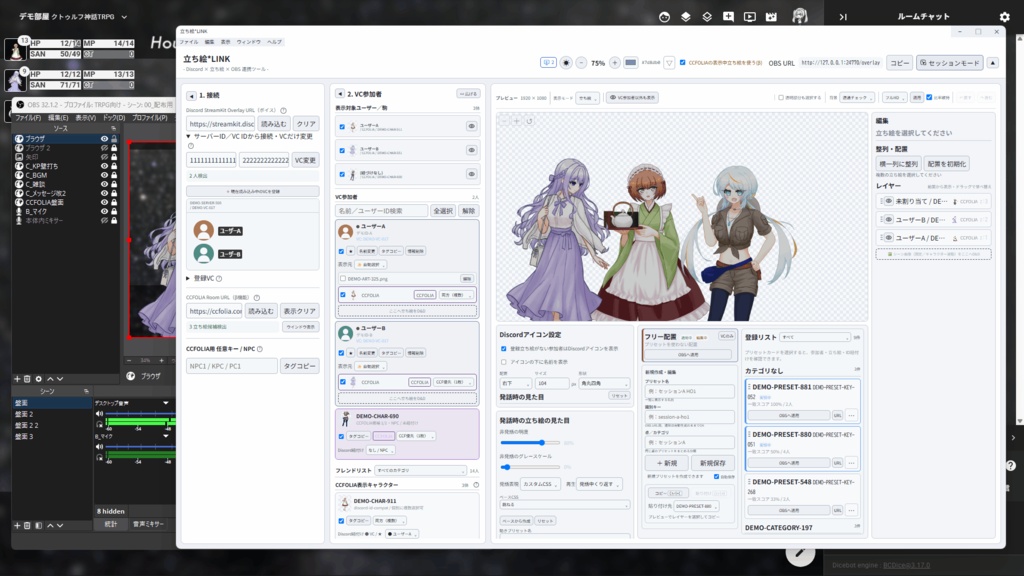Viewport: 1024px width, 576px height.
Task: Click the CCFOLIA add panel plus icon
Action: 728,17
